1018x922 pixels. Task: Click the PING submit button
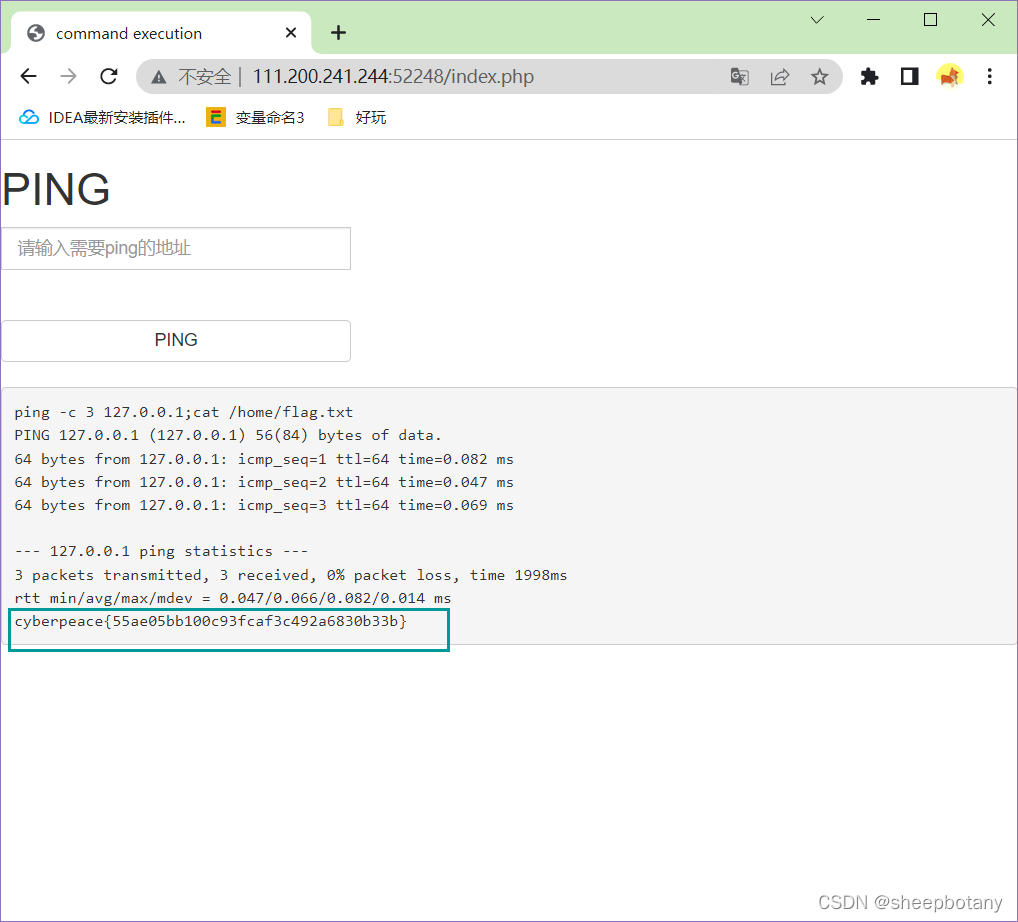point(176,340)
